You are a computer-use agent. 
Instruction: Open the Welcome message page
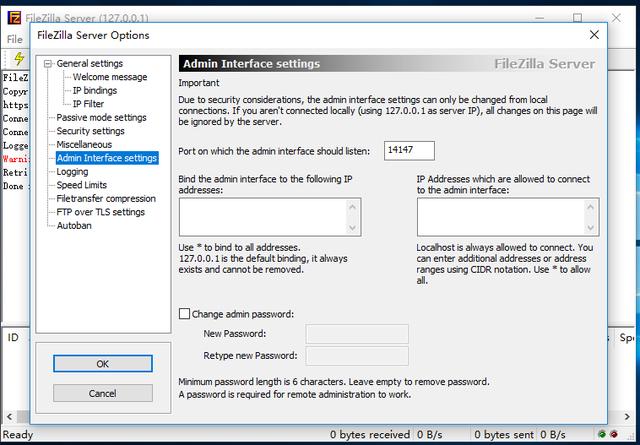click(x=110, y=77)
